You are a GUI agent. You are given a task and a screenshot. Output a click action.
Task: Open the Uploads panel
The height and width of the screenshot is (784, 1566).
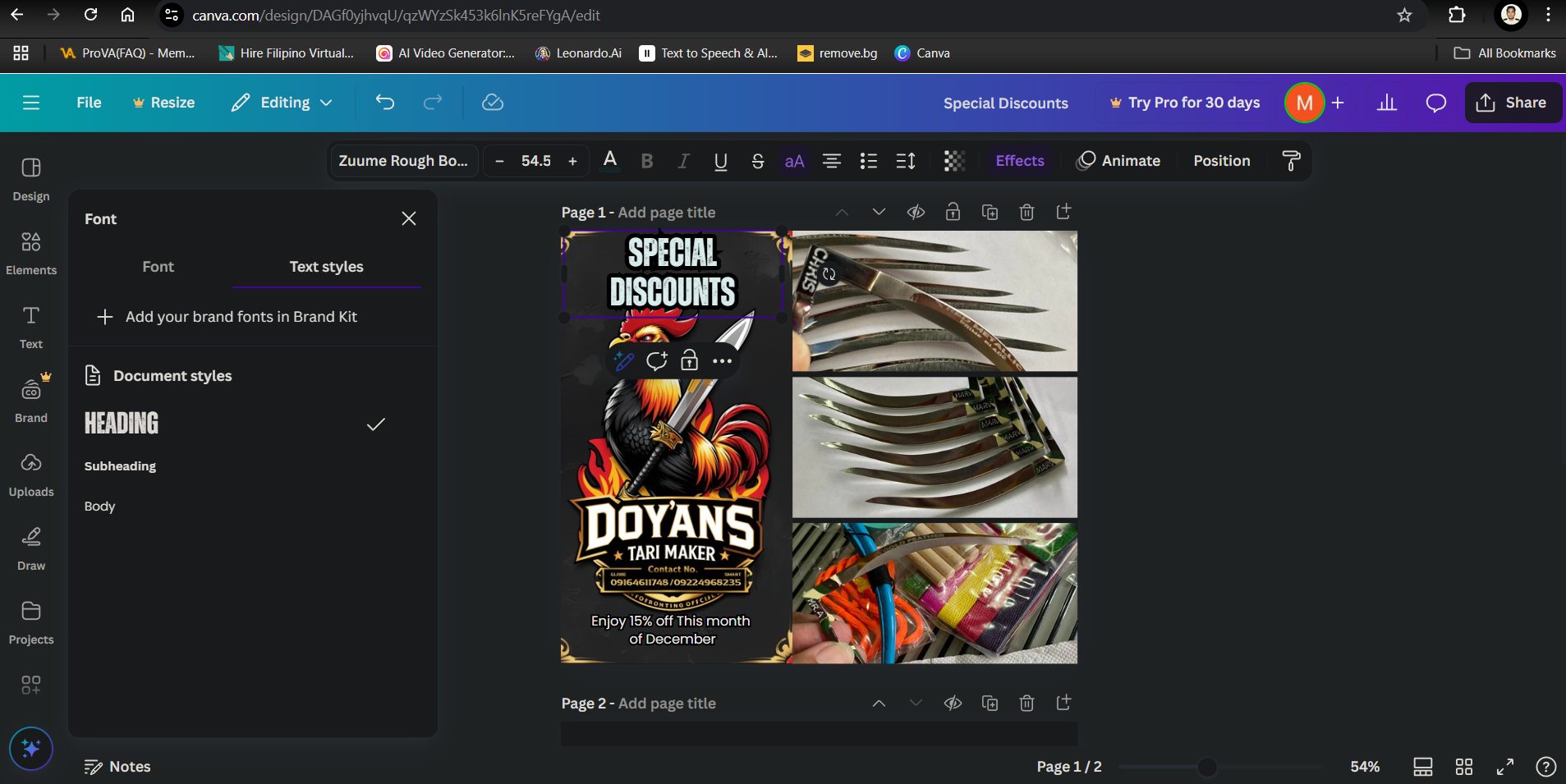[31, 473]
